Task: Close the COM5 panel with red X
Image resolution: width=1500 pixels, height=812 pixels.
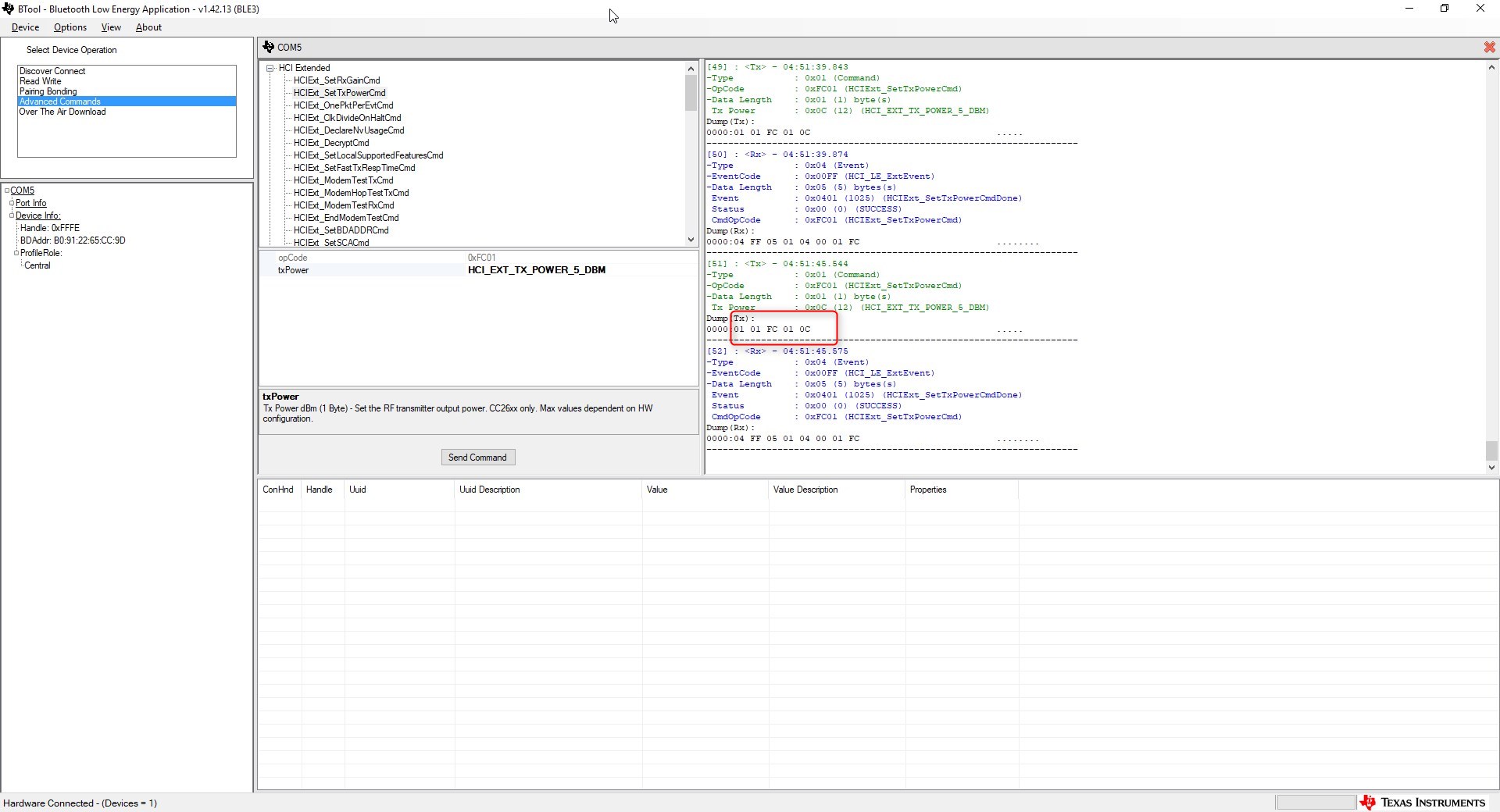Action: tap(1489, 48)
